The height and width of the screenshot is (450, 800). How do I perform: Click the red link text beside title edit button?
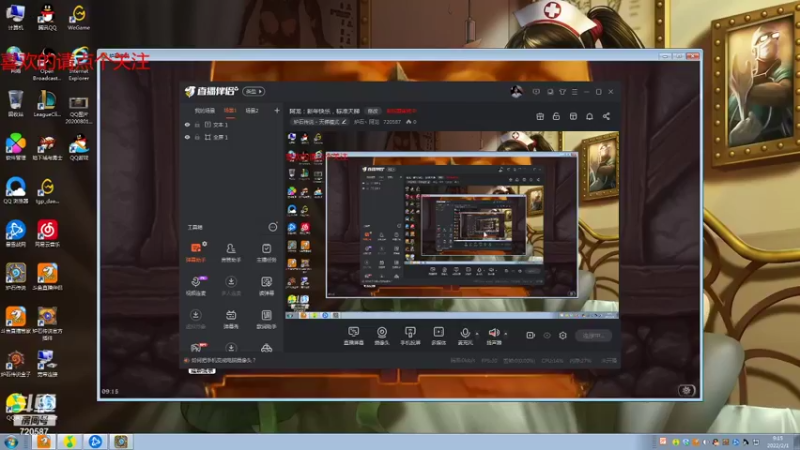pos(401,111)
